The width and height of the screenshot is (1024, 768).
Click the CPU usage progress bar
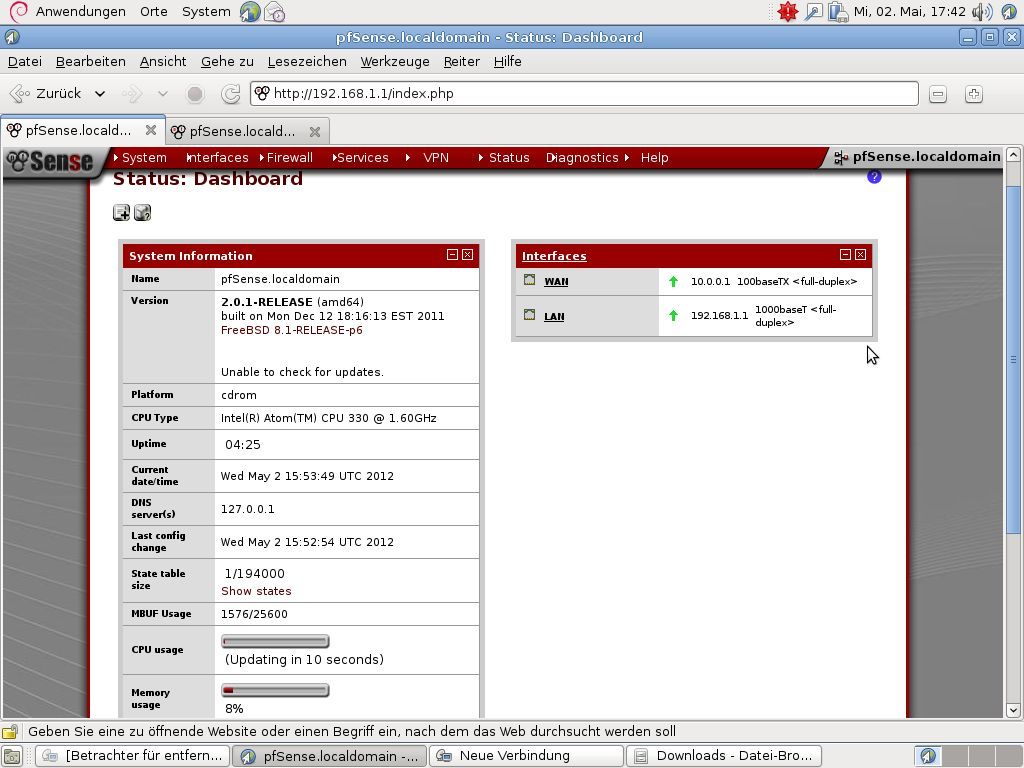pyautogui.click(x=275, y=641)
